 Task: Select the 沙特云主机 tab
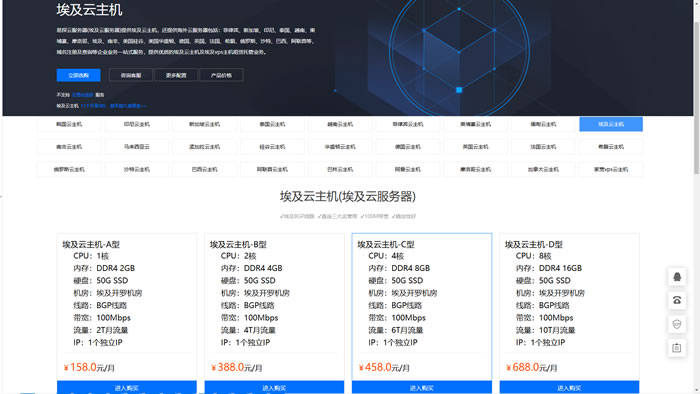137,170
